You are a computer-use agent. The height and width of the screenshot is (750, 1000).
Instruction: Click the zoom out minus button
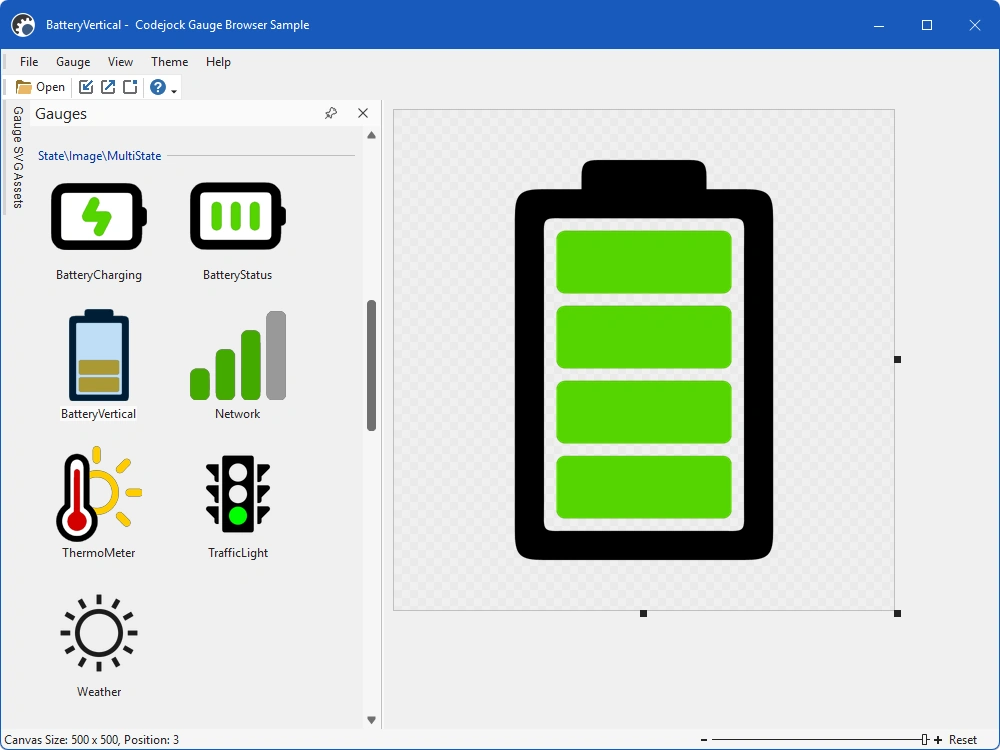[x=704, y=740]
